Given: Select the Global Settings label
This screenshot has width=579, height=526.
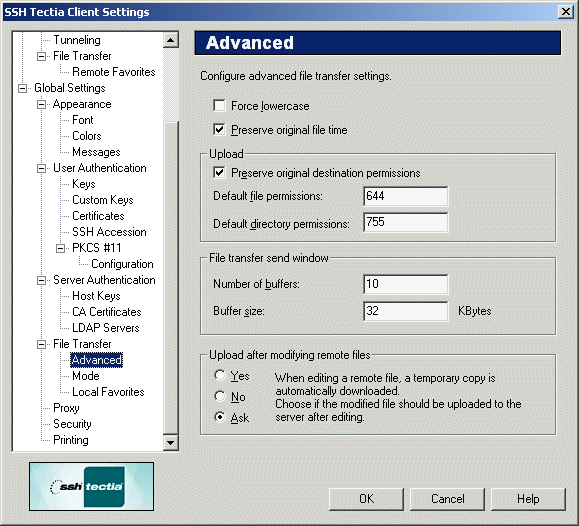Looking at the screenshot, I should tap(70, 88).
